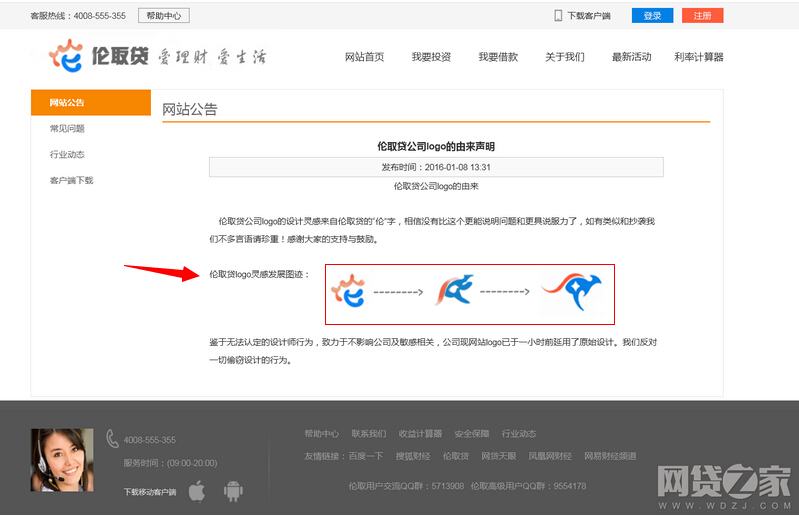Open the 伦取贷 friendly link in the footer

(x=456, y=456)
